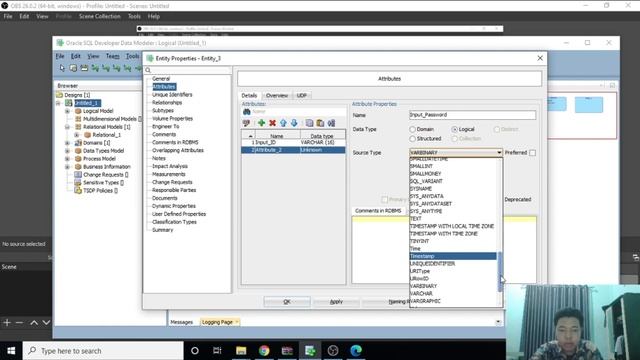
Task: Click the Apply button
Action: pyautogui.click(x=336, y=302)
